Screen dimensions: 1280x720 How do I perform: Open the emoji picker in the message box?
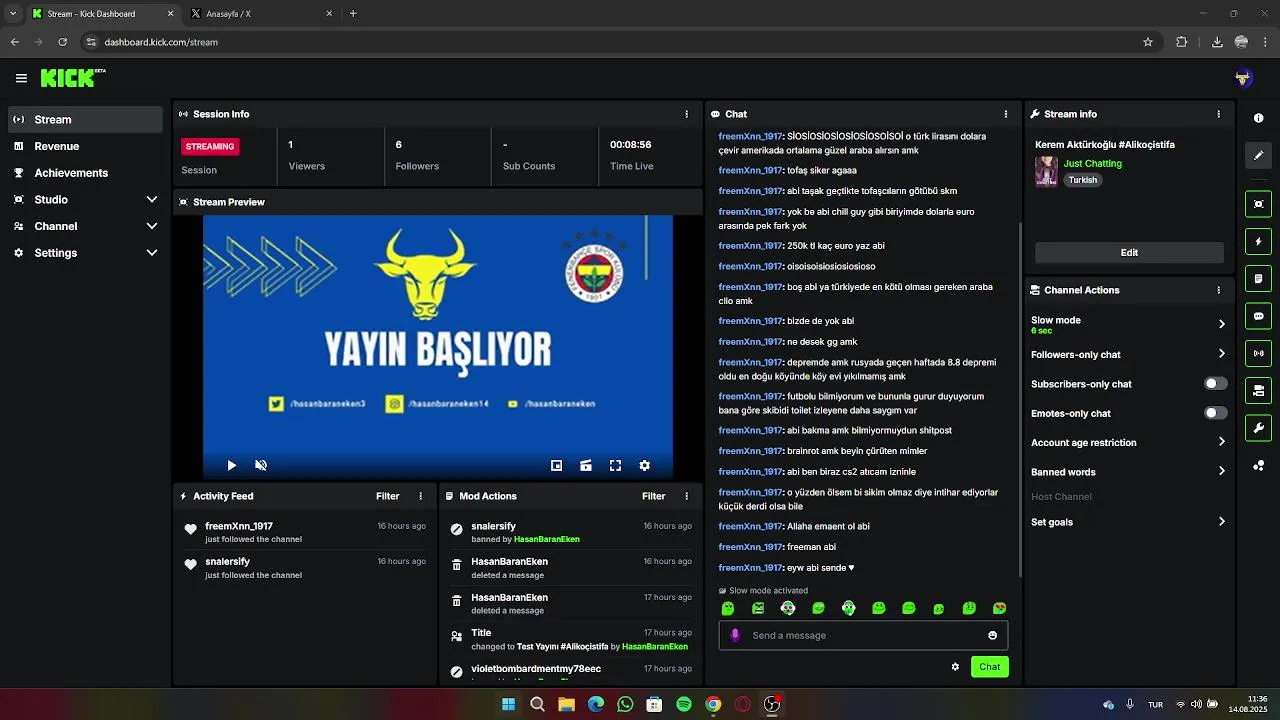[992, 635]
